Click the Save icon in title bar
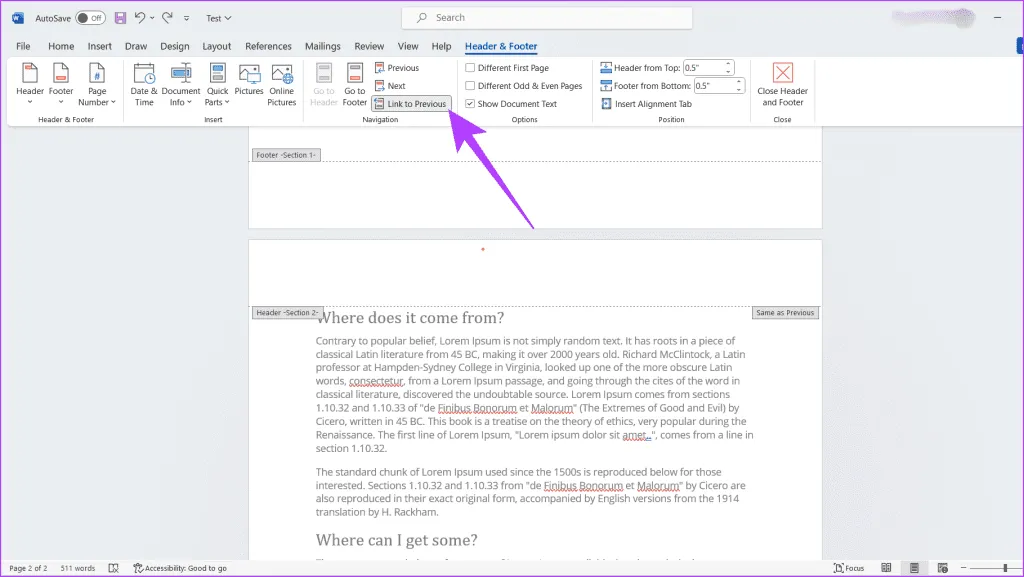 tap(120, 18)
